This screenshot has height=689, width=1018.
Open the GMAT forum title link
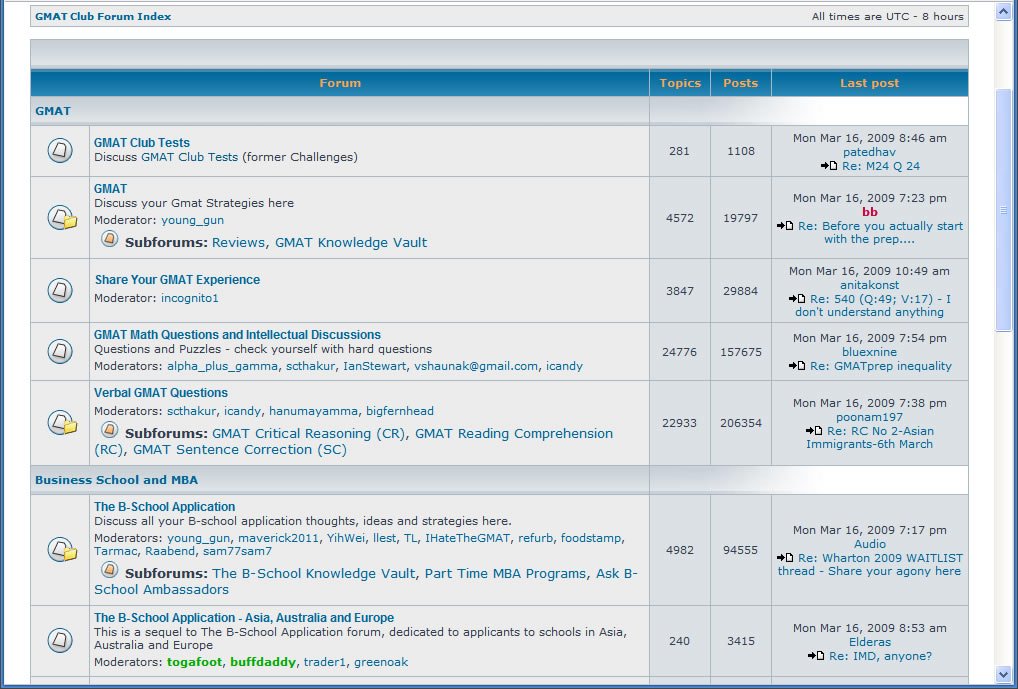(x=110, y=188)
